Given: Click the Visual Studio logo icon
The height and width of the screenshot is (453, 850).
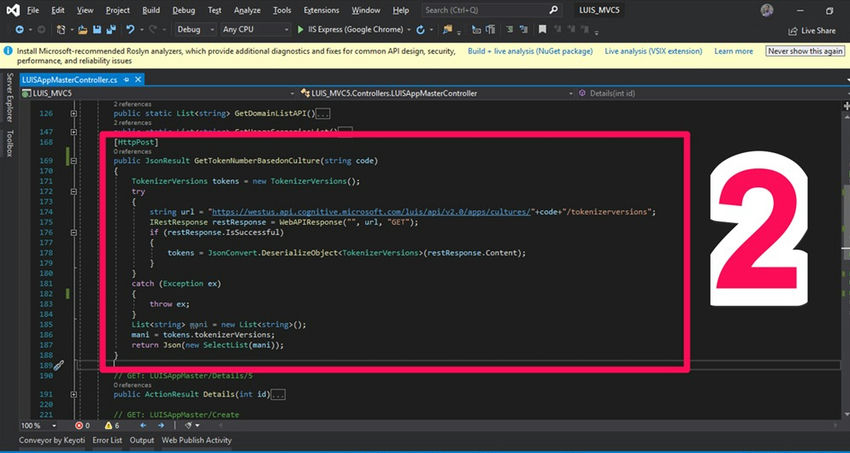Looking at the screenshot, I should click(11, 10).
